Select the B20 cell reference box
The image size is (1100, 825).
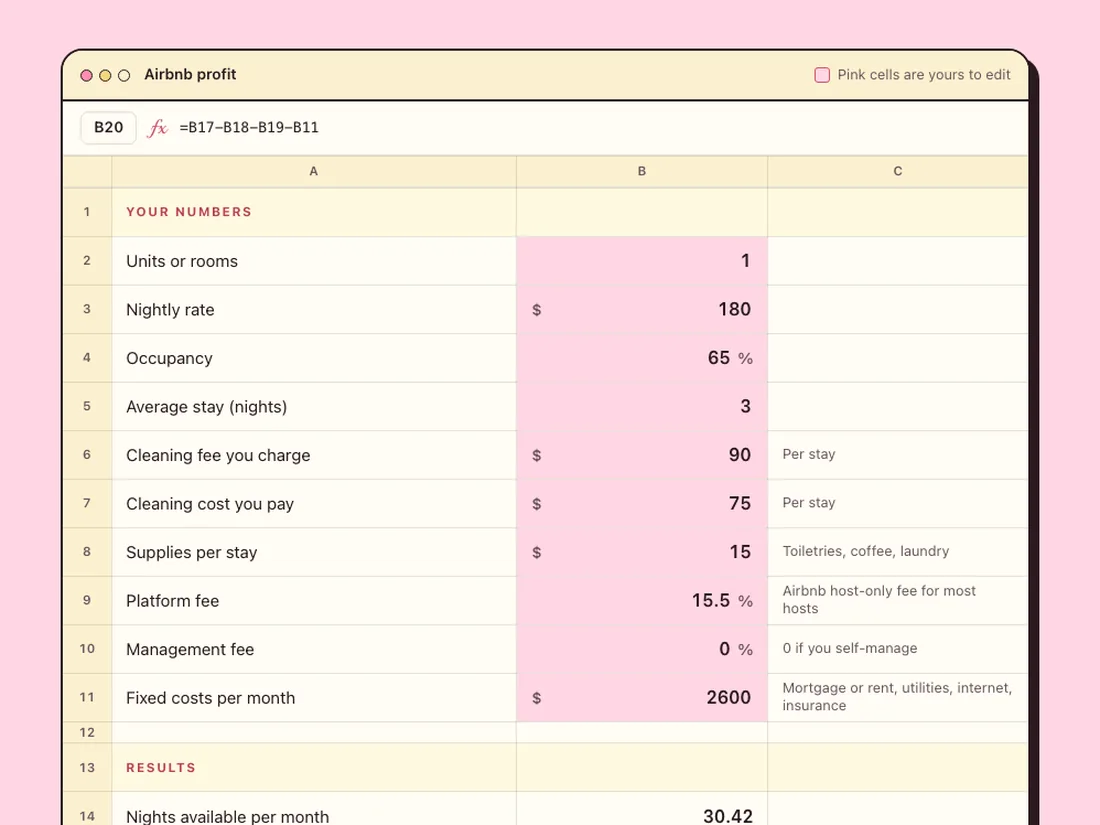(109, 128)
